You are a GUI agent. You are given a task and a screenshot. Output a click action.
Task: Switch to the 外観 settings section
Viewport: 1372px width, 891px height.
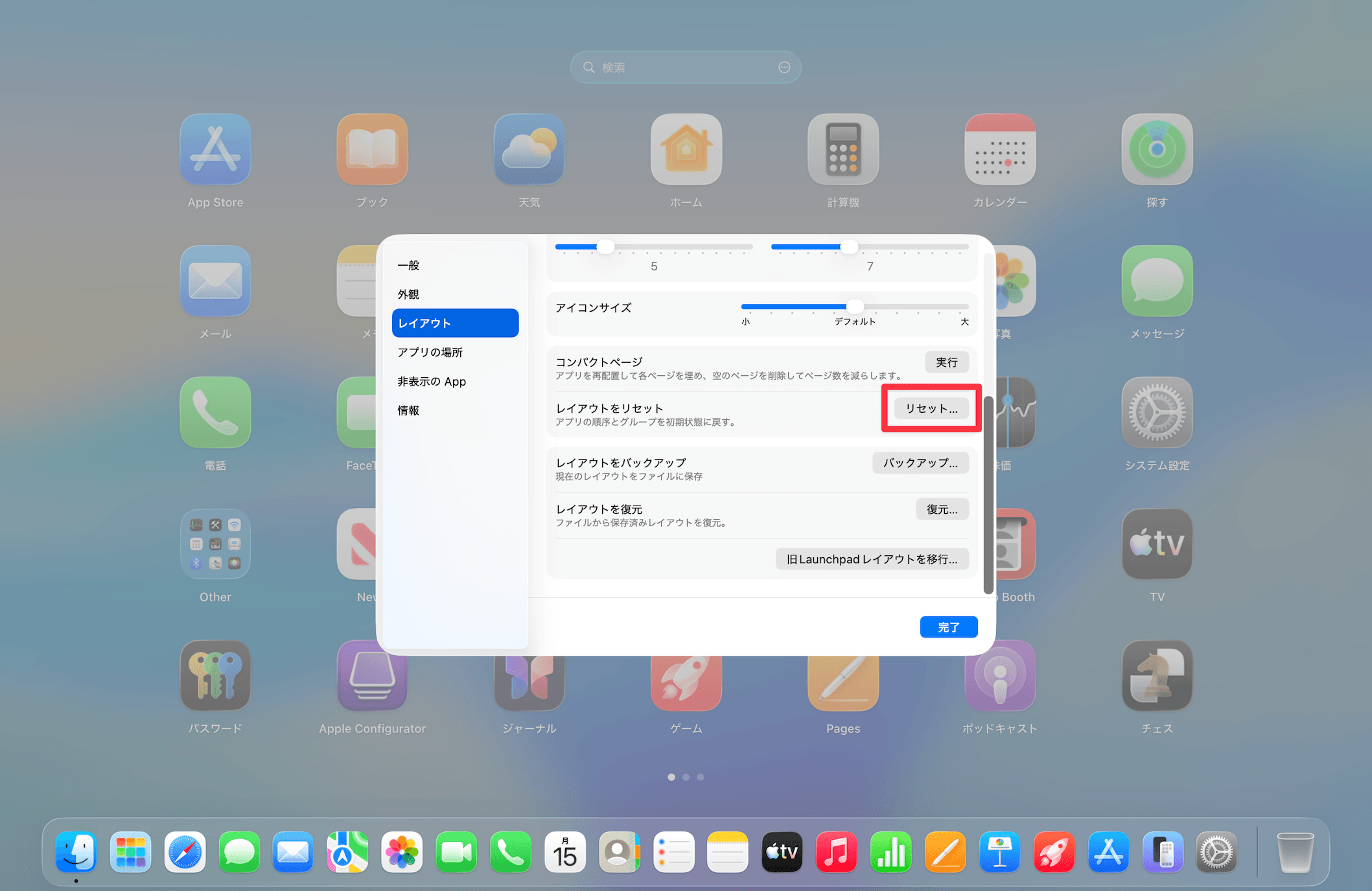[455, 294]
